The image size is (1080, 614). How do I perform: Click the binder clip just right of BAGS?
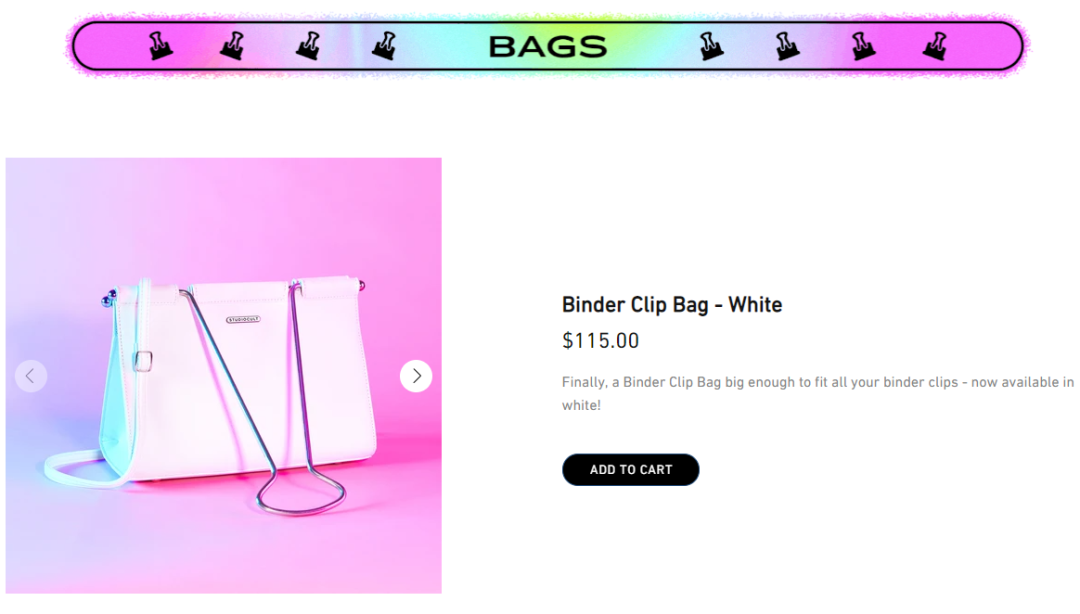pos(710,46)
